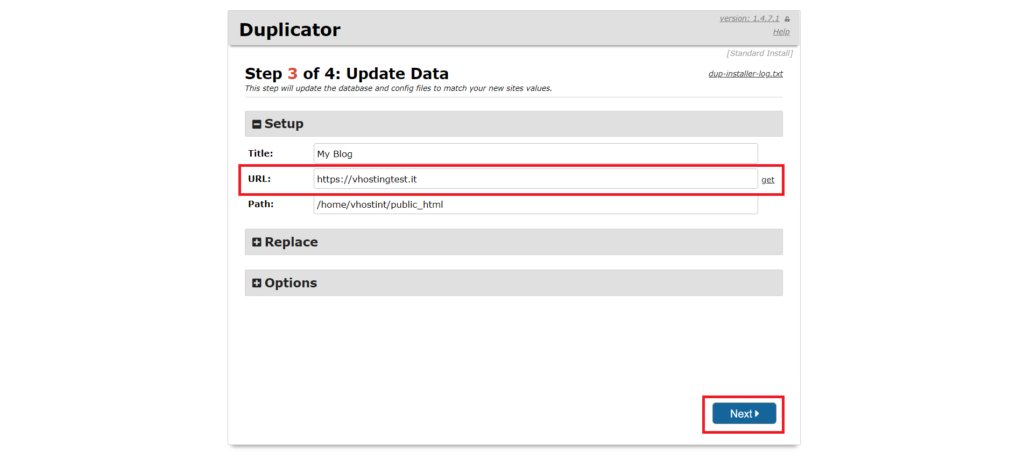
Task: Collapse the Setup section
Action: click(x=513, y=123)
